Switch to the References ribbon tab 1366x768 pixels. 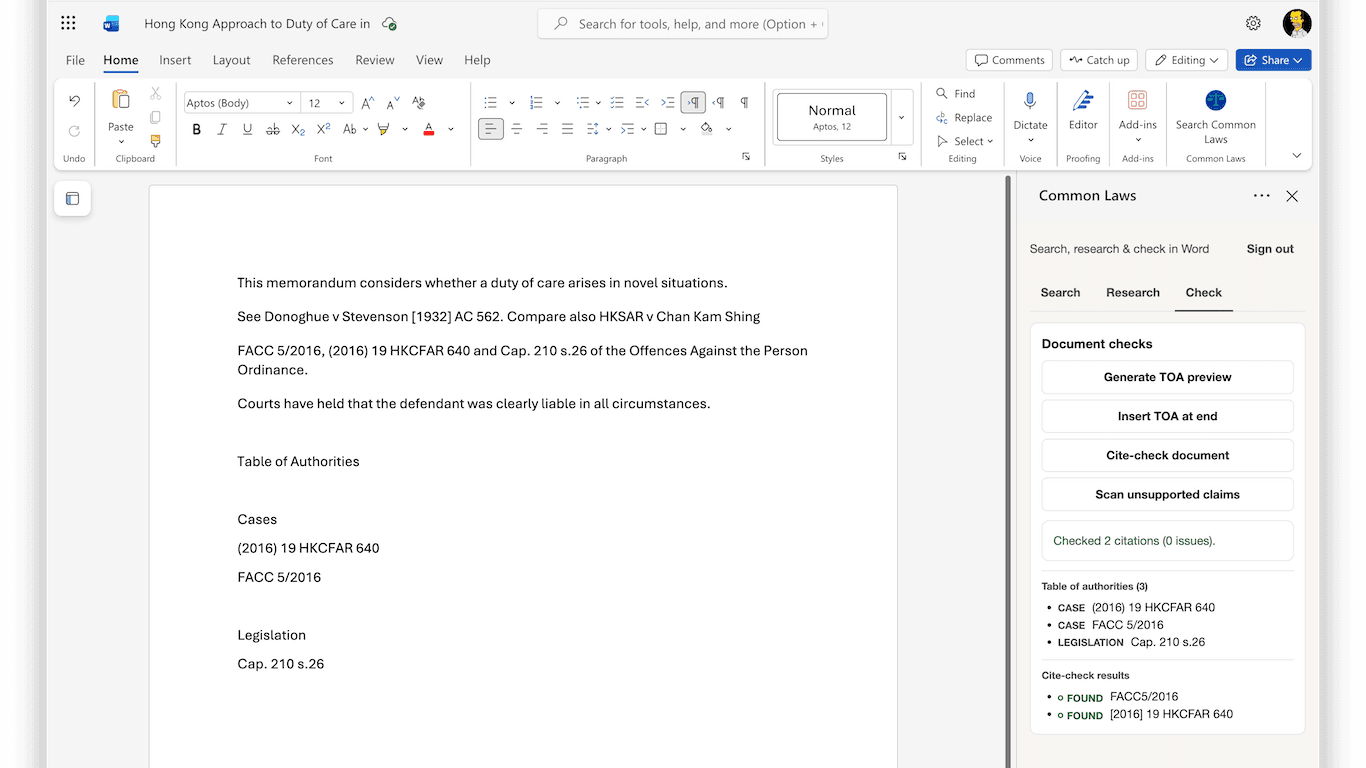(x=303, y=60)
